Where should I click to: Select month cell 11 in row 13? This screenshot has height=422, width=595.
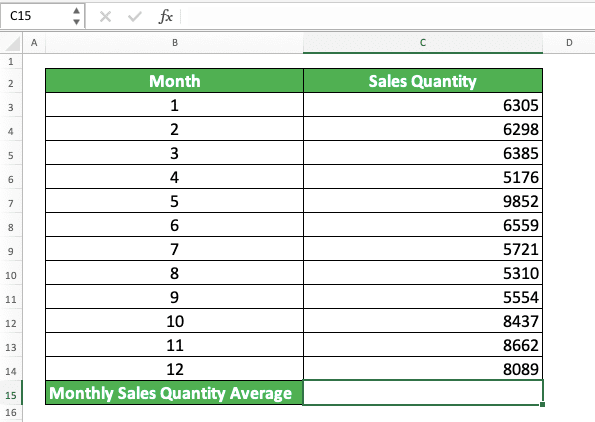coord(175,345)
